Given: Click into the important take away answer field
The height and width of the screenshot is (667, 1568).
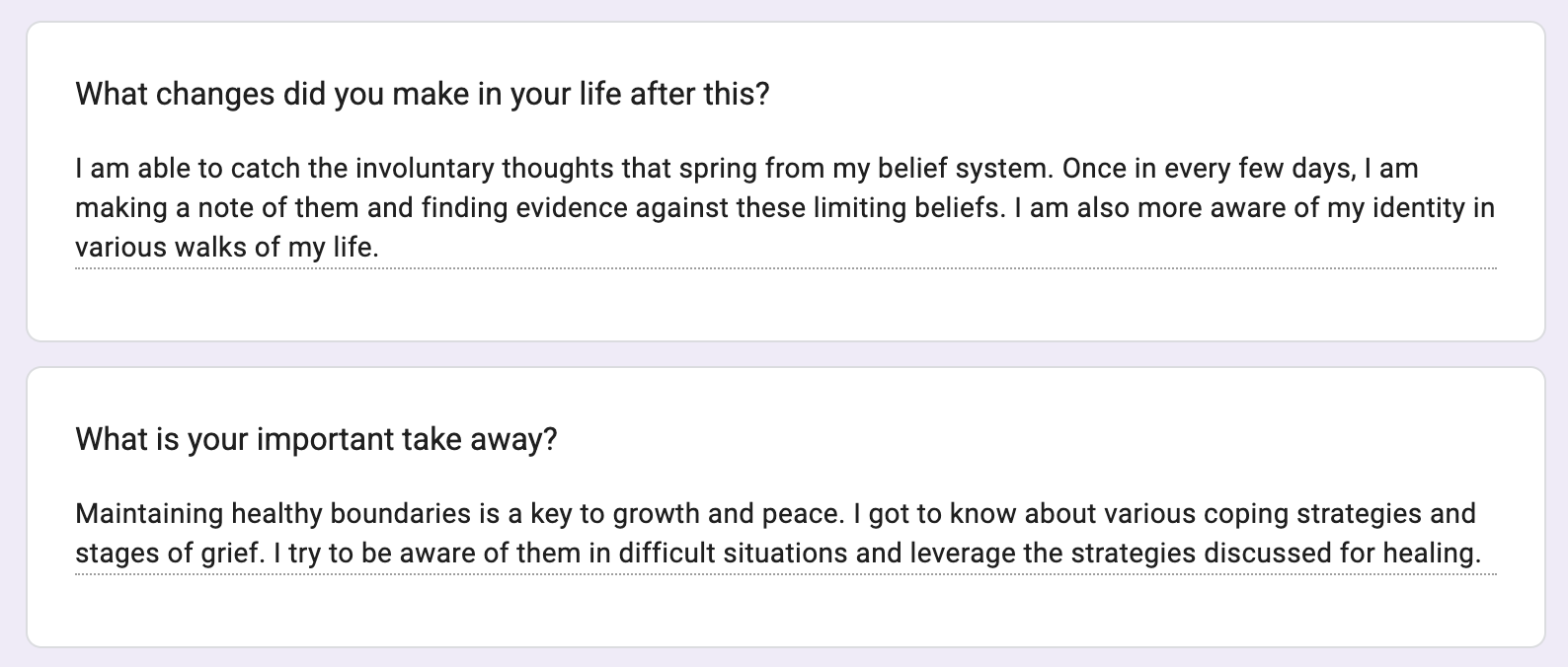Looking at the screenshot, I should (x=785, y=533).
